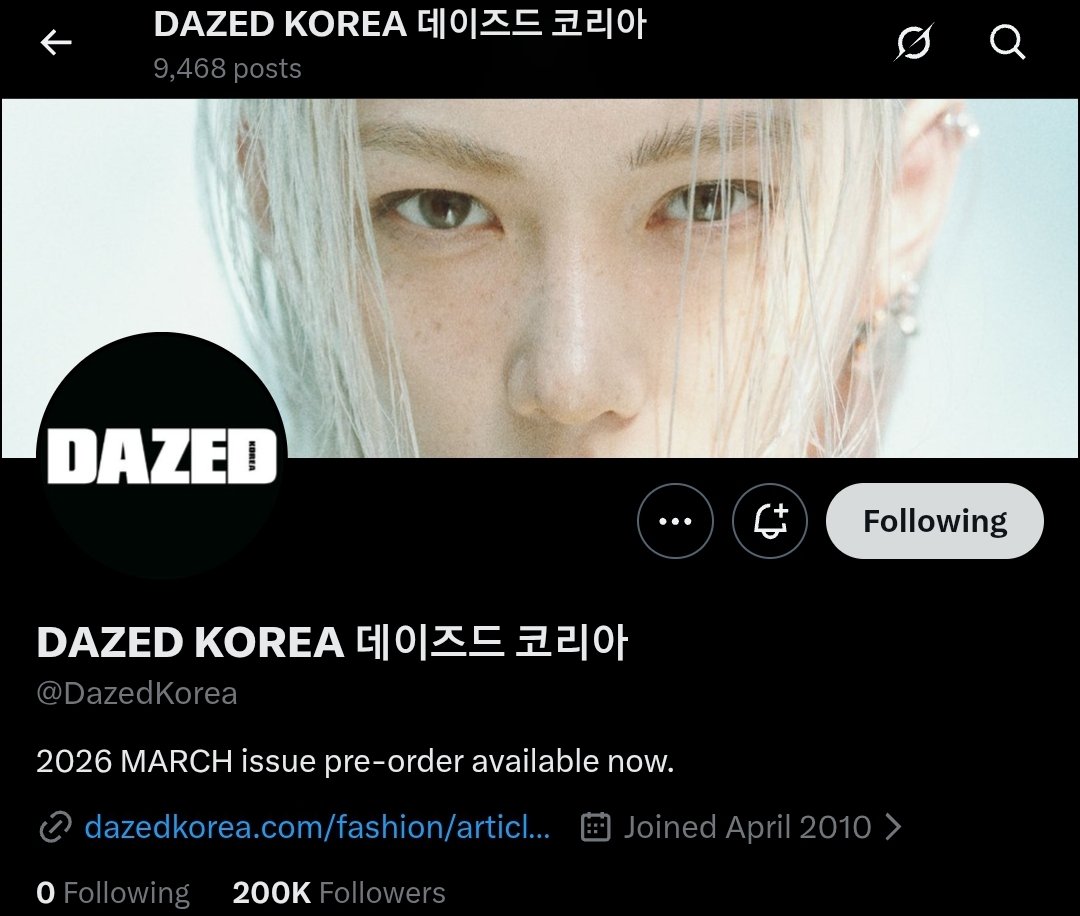Viewport: 1080px width, 916px height.
Task: Open the DAZED Korea profile picture
Action: click(x=162, y=455)
